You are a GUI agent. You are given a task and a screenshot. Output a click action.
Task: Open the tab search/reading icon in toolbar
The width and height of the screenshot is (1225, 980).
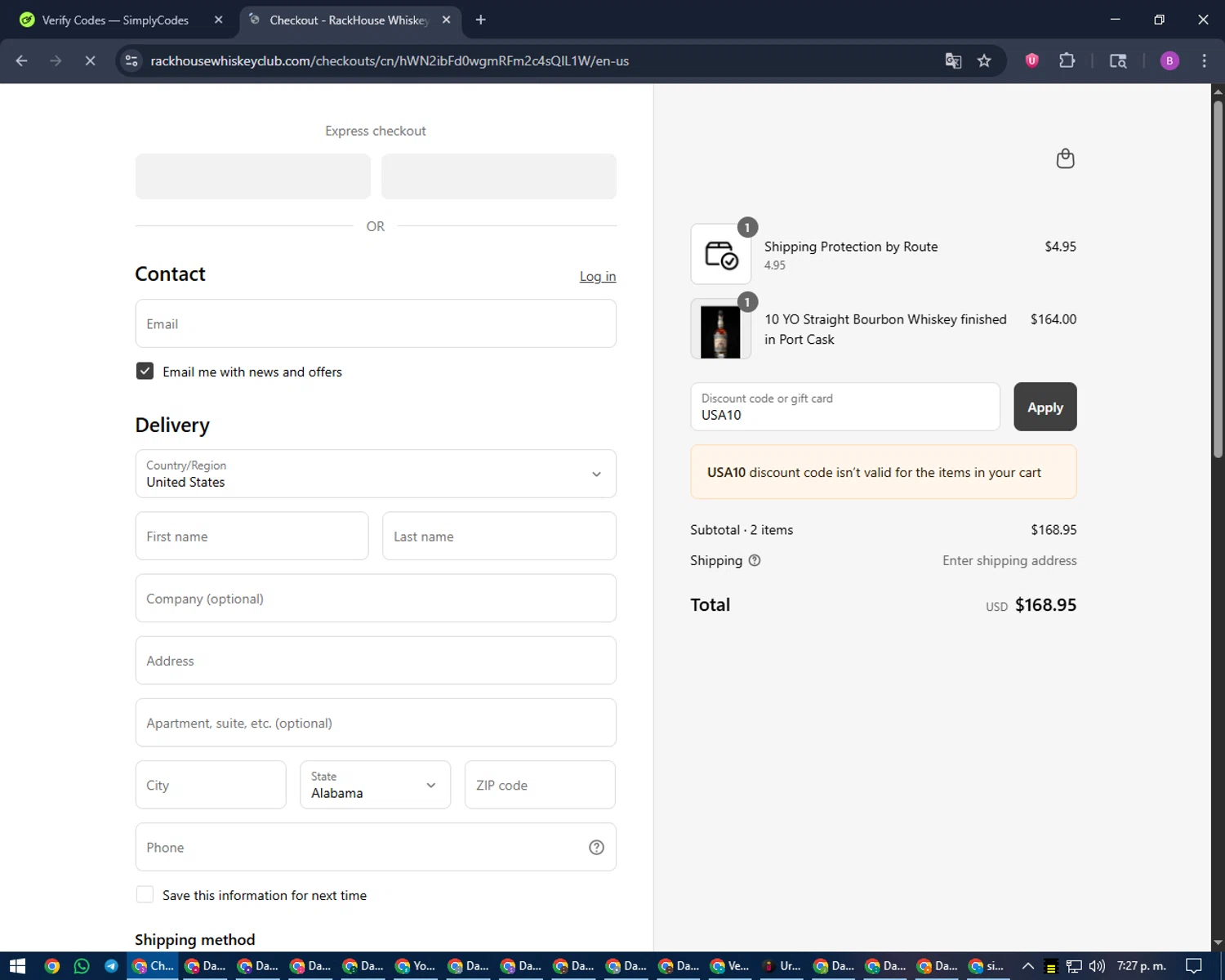tap(1118, 60)
